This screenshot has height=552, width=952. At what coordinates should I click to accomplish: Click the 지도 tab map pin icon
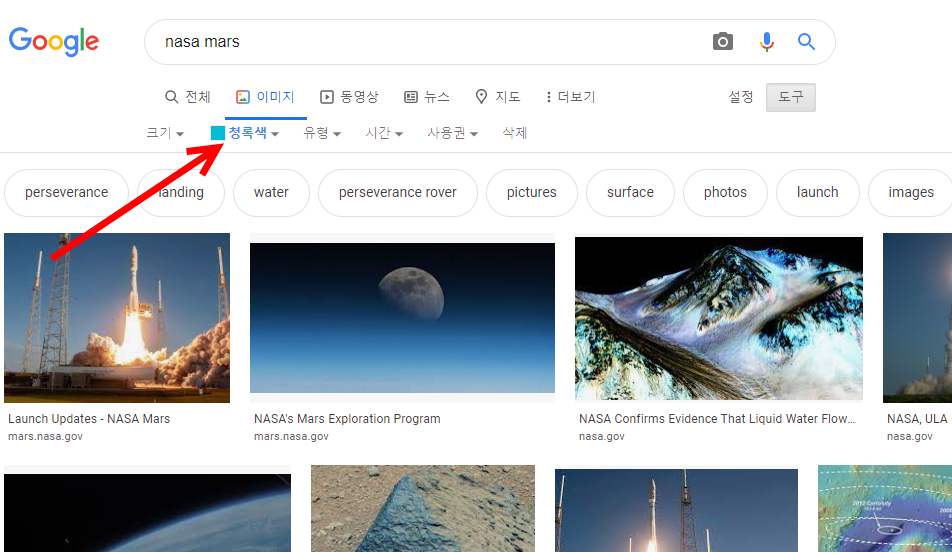(481, 97)
